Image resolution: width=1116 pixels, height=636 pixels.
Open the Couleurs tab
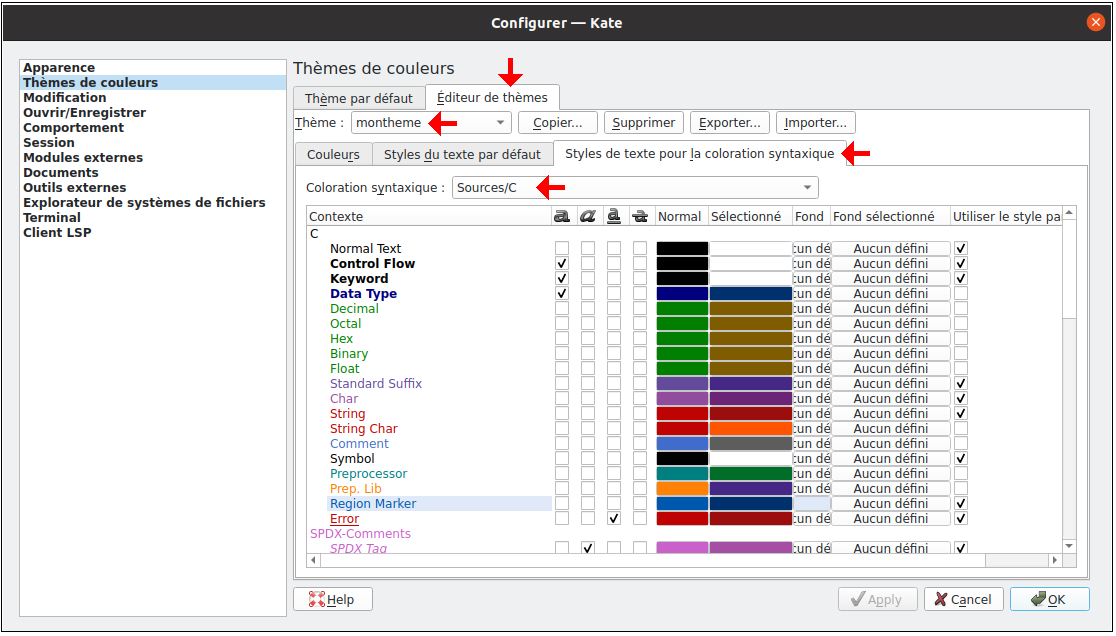pyautogui.click(x=333, y=154)
